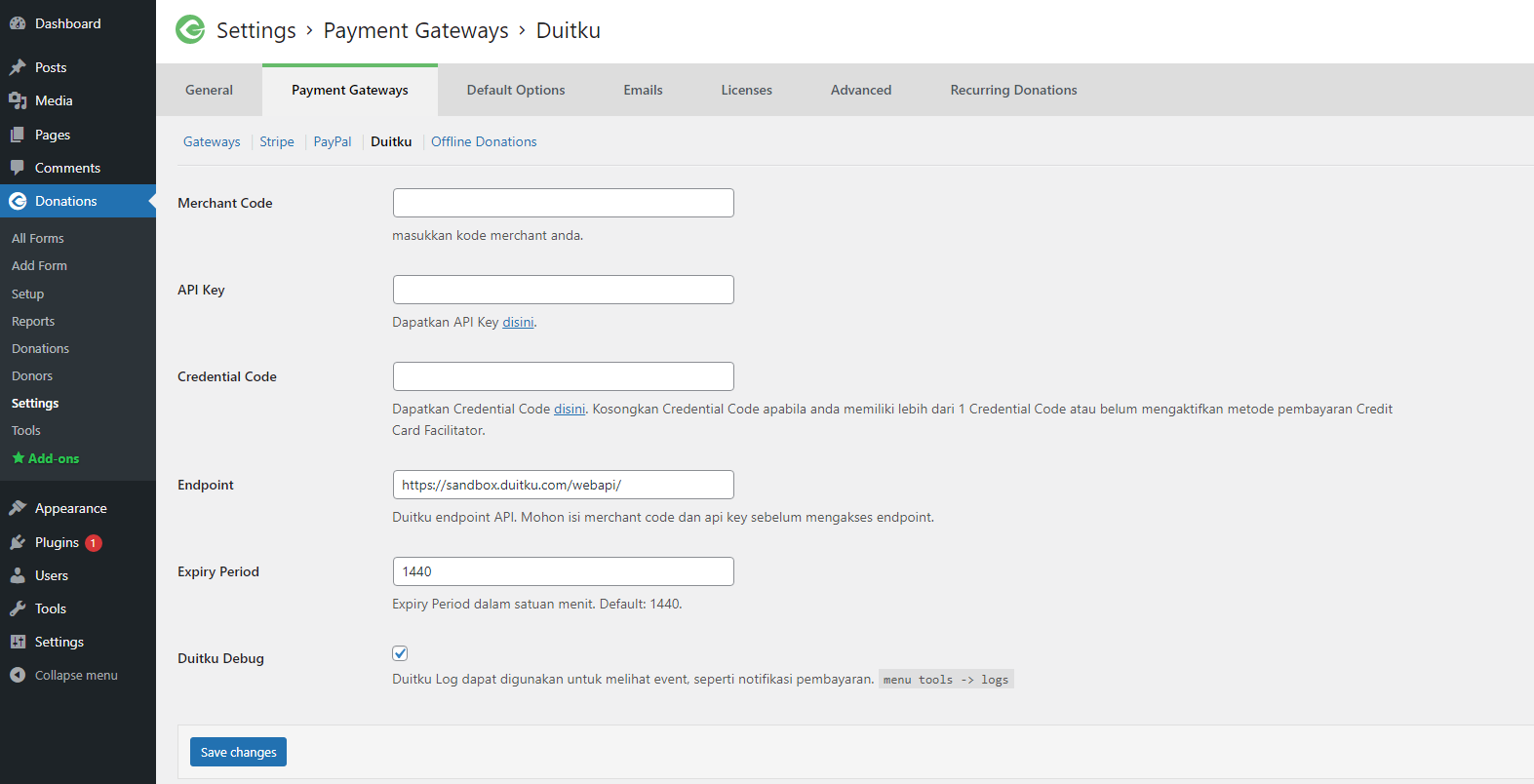Click the Collapse menu text

tap(76, 675)
